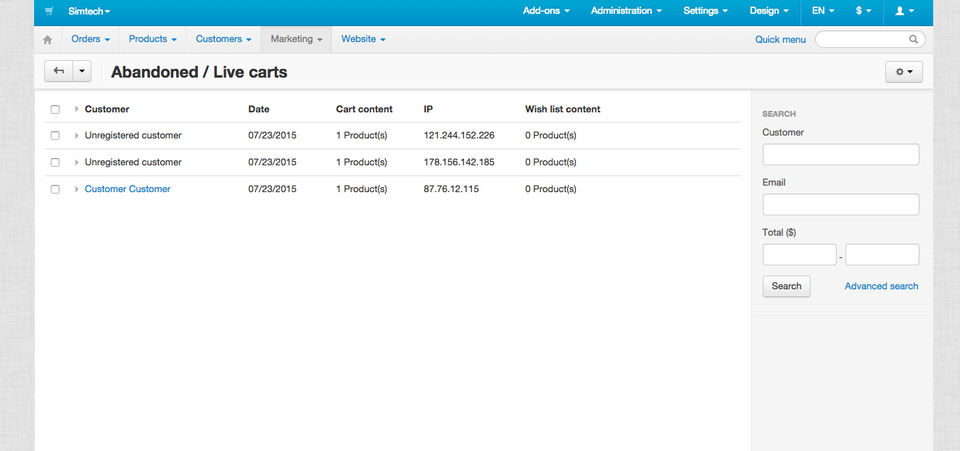Open the Website menu

pos(363,39)
